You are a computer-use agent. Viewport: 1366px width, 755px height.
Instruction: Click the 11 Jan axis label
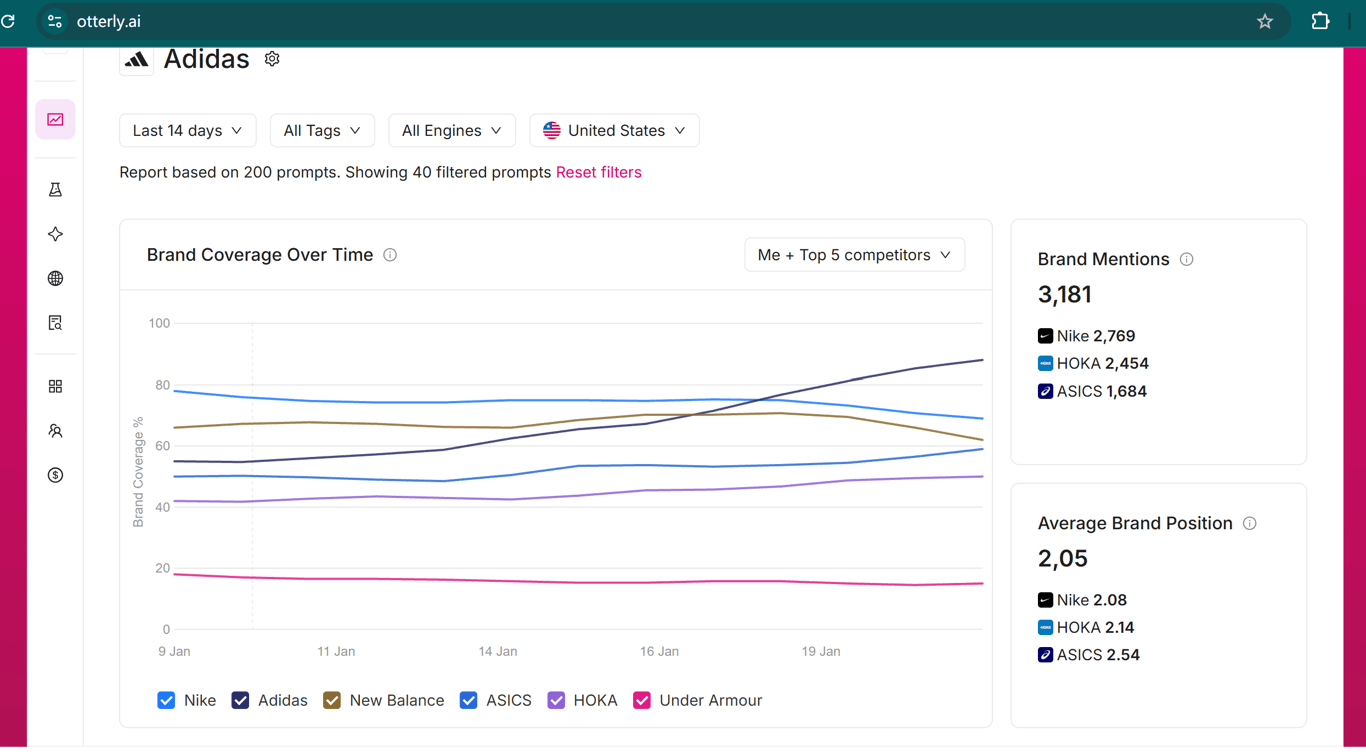pyautogui.click(x=336, y=651)
